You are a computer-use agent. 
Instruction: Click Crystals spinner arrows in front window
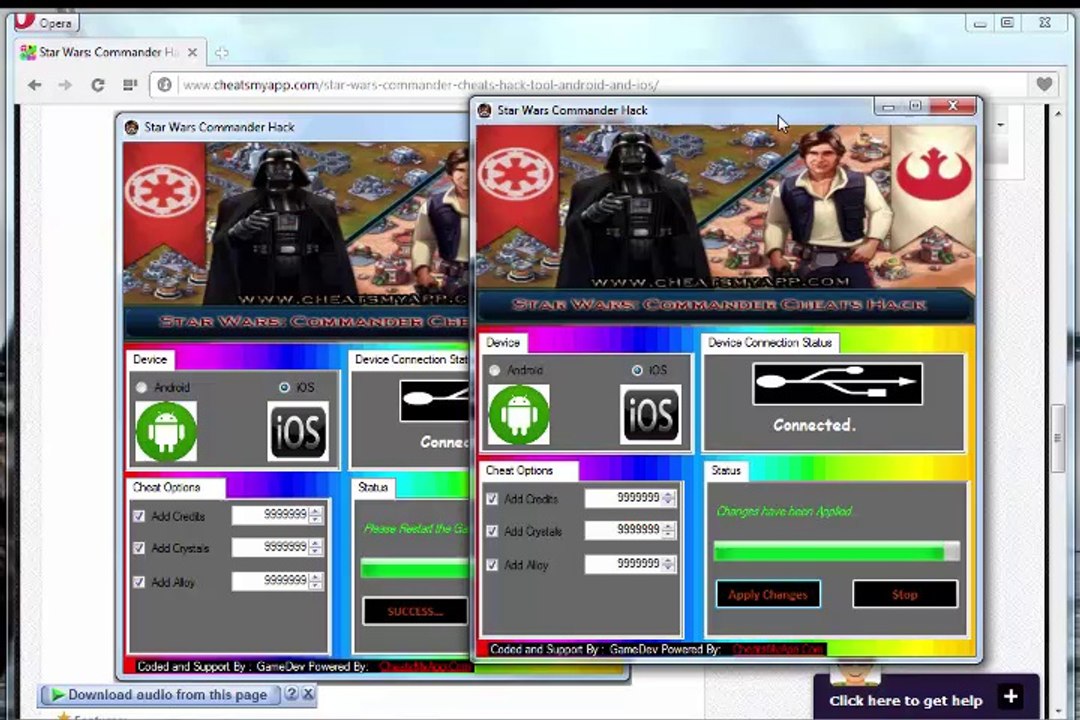[x=668, y=530]
